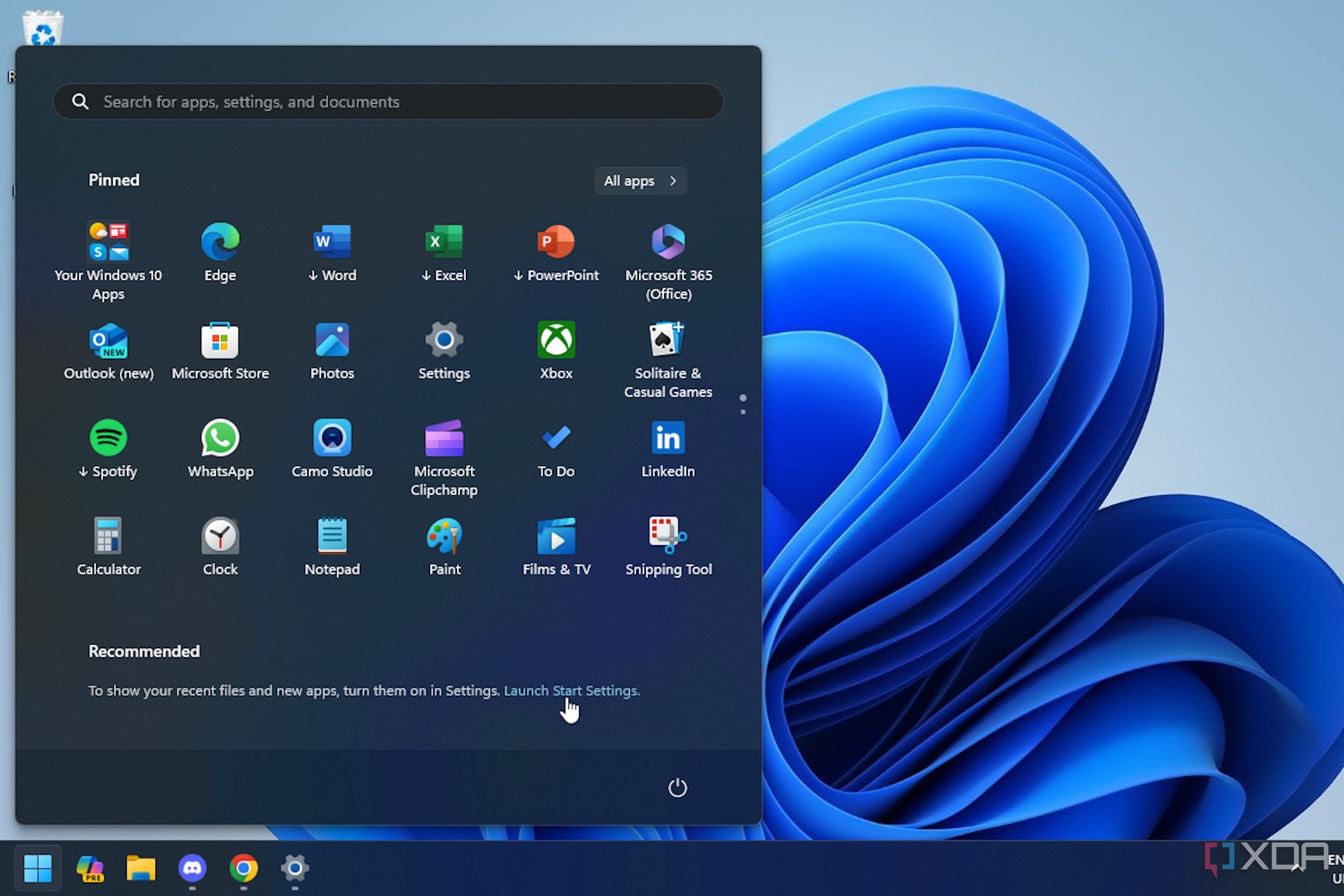Click the Power button
This screenshot has height=896, width=1344.
point(678,786)
